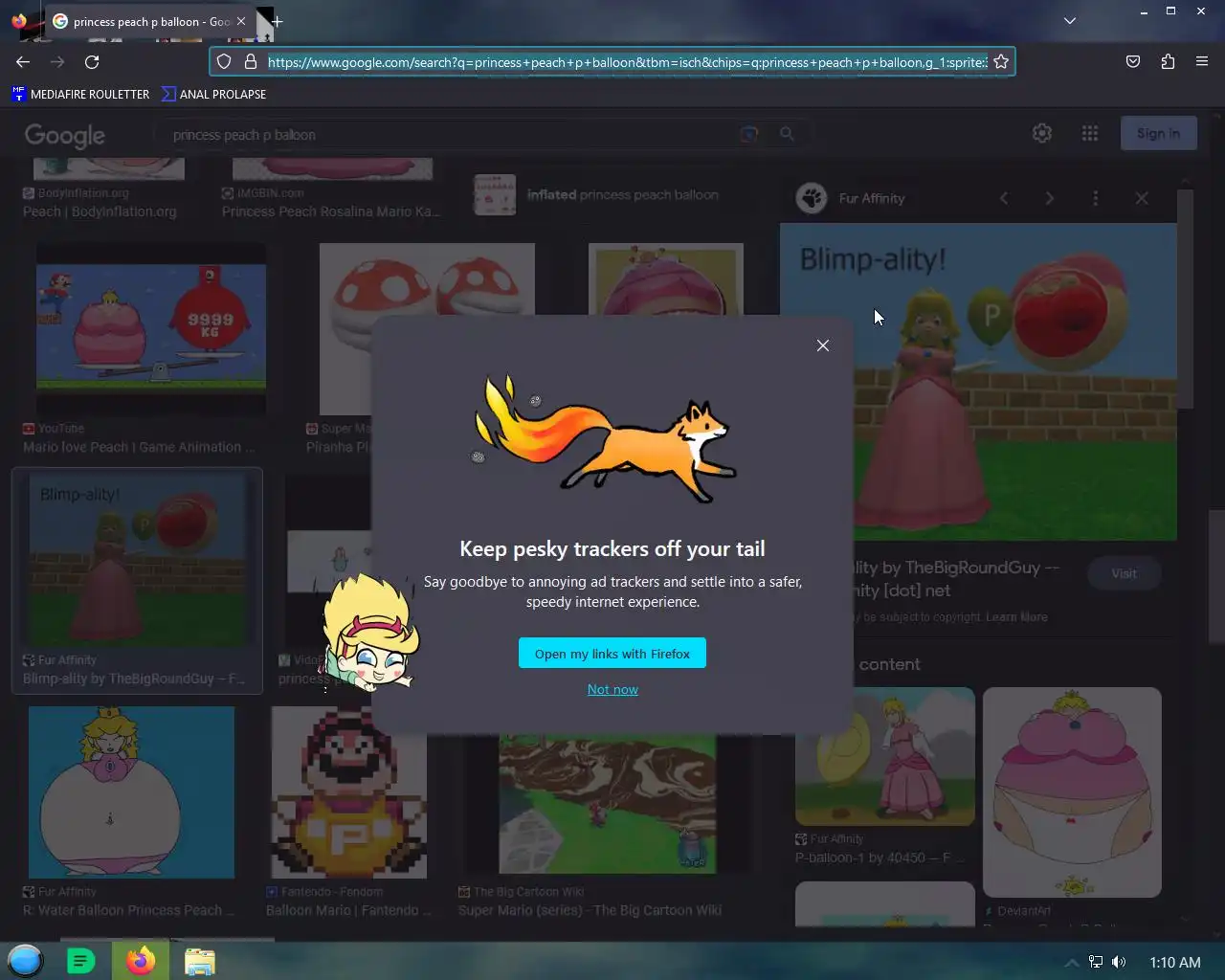
Task: Click the Visit button in preview
Action: [1125, 573]
